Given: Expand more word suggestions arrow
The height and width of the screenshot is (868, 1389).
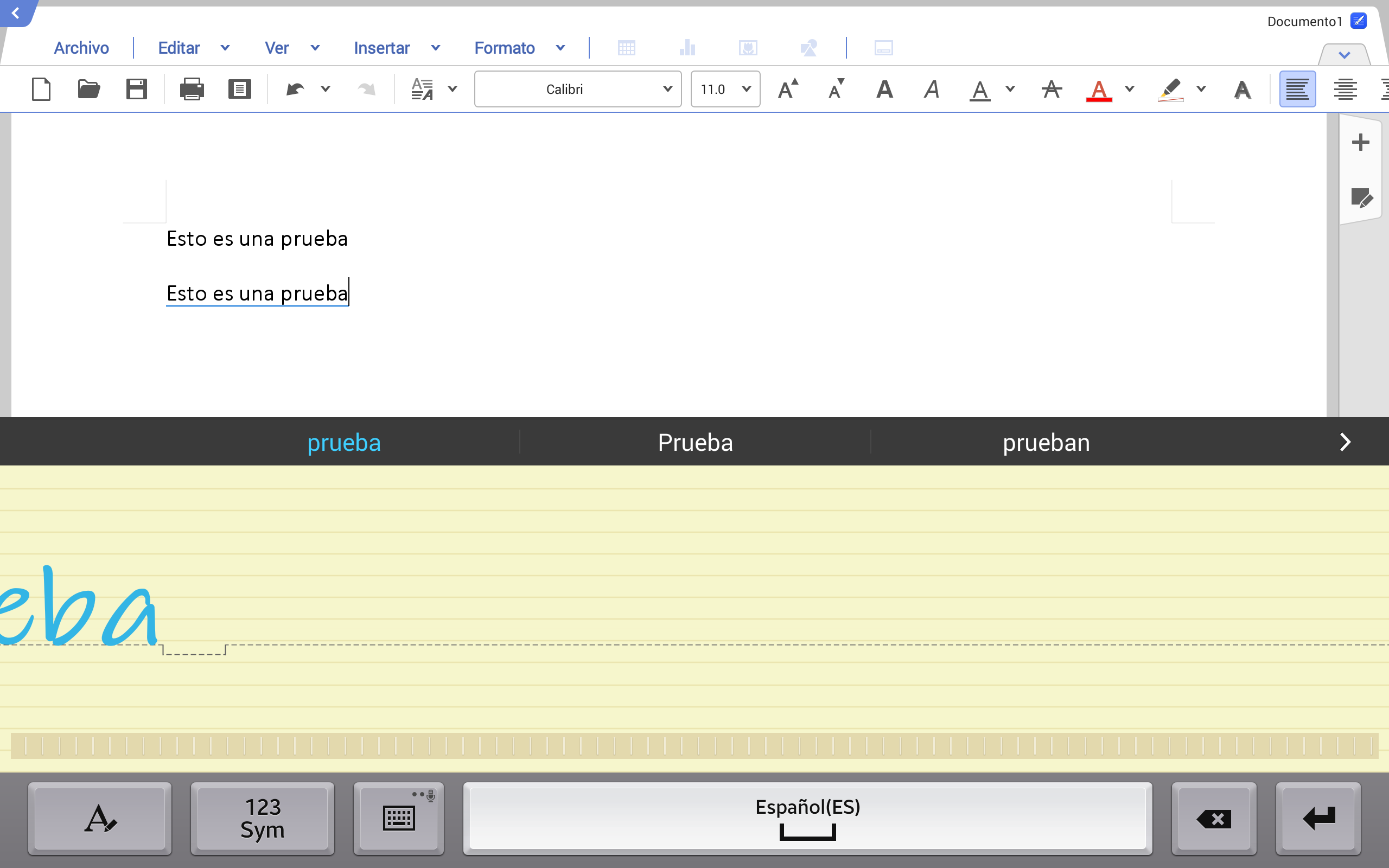Looking at the screenshot, I should coord(1345,442).
